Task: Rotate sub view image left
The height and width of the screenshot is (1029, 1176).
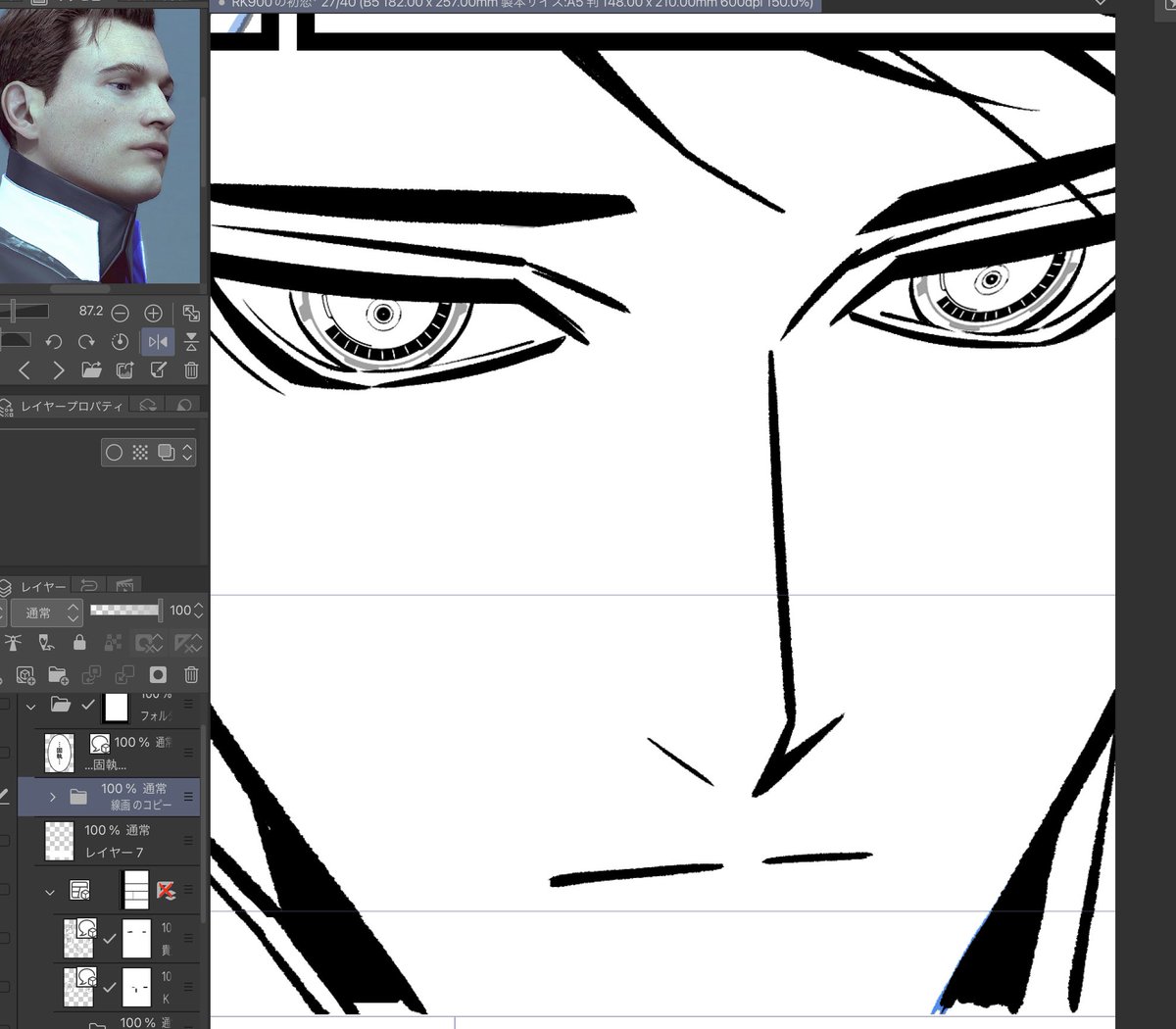Action: click(54, 341)
